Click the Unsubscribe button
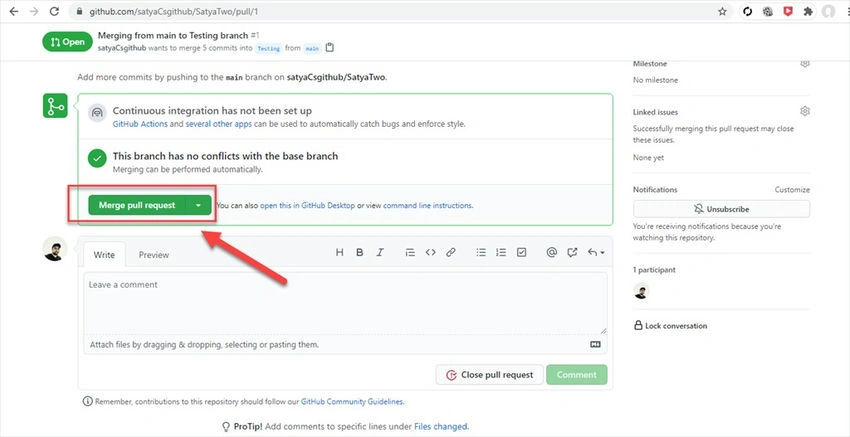The width and height of the screenshot is (850, 437). pos(722,209)
